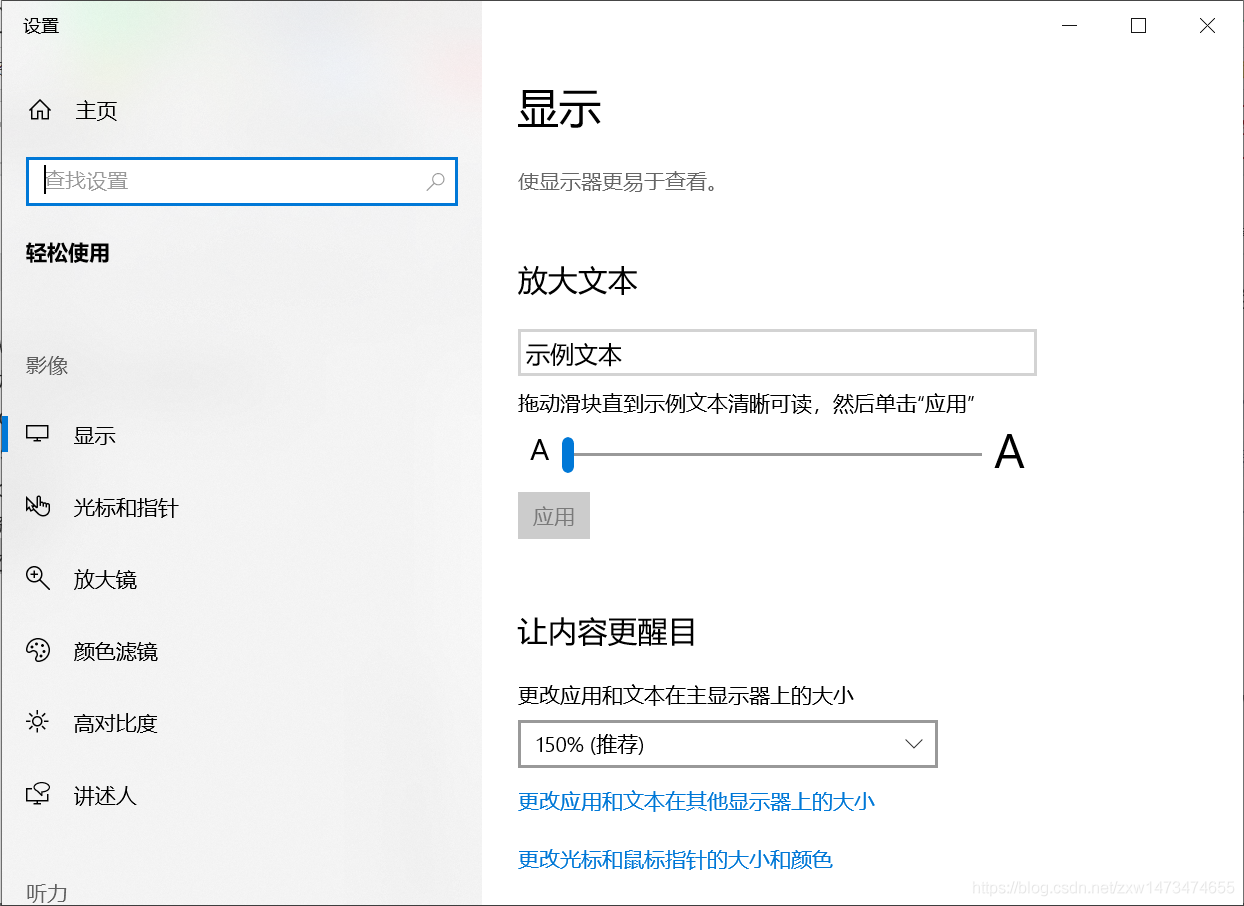Select the Home icon in the sidebar
The image size is (1244, 906).
click(38, 110)
